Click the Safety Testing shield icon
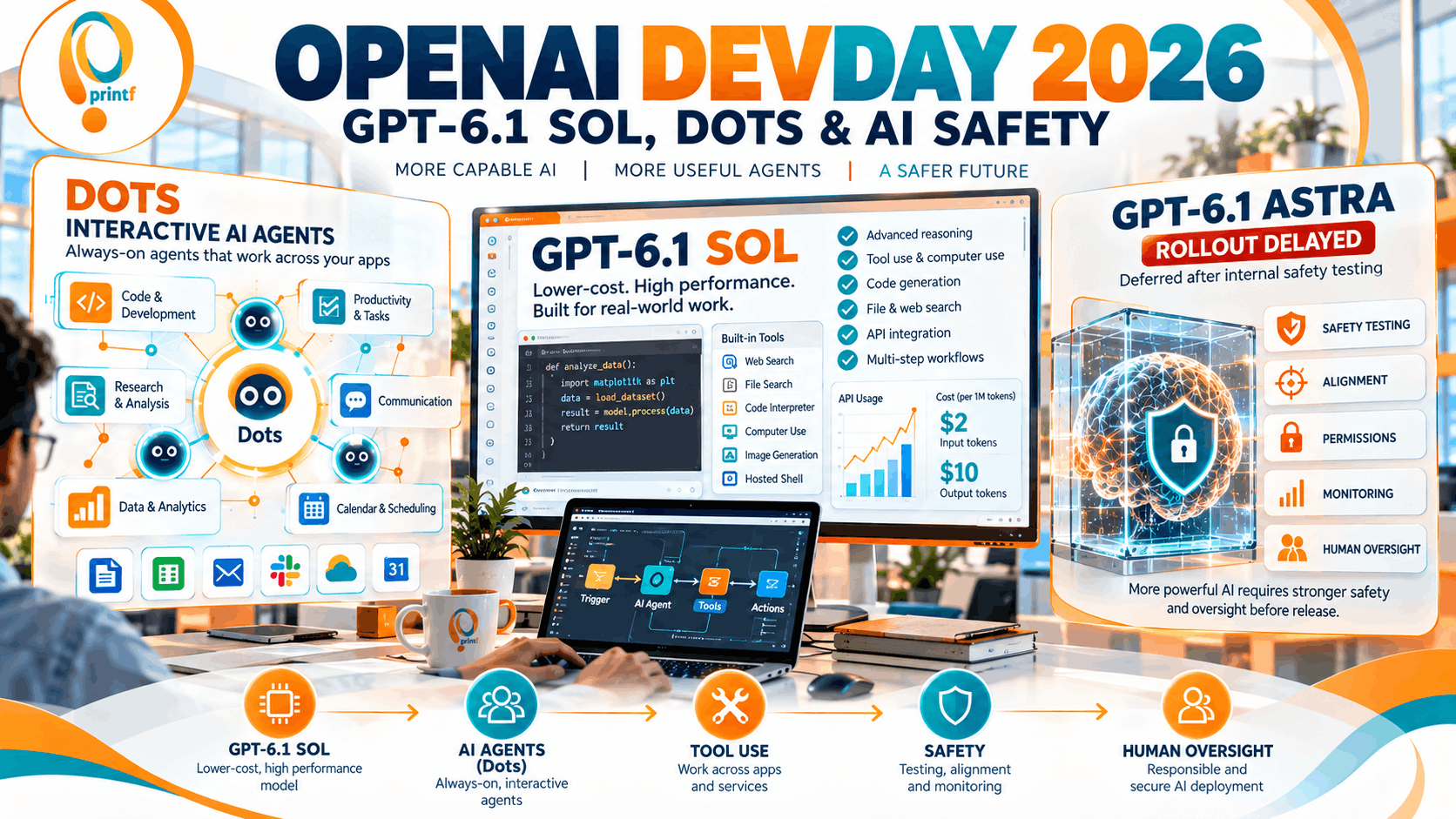Image resolution: width=1456 pixels, height=819 pixels. click(x=1291, y=328)
